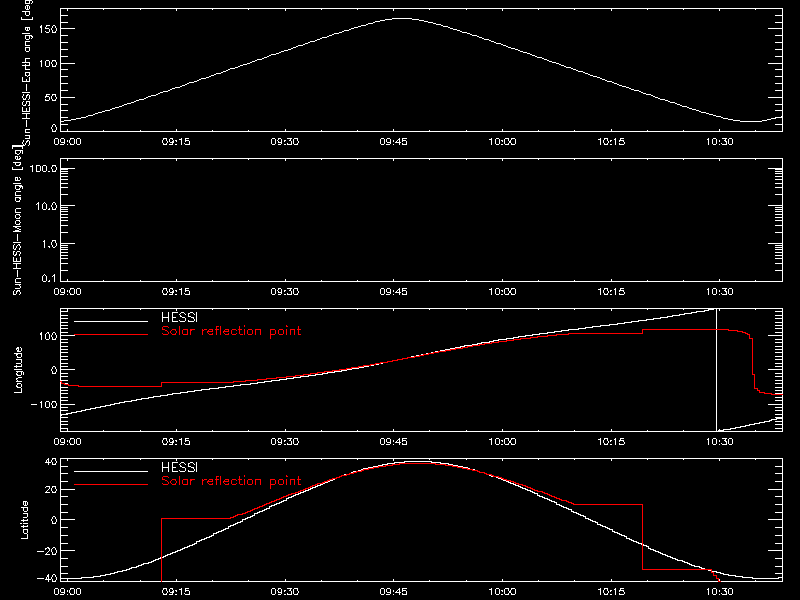Click 09:15 time label under Latitude plot
The image size is (800, 600).
pos(176,592)
